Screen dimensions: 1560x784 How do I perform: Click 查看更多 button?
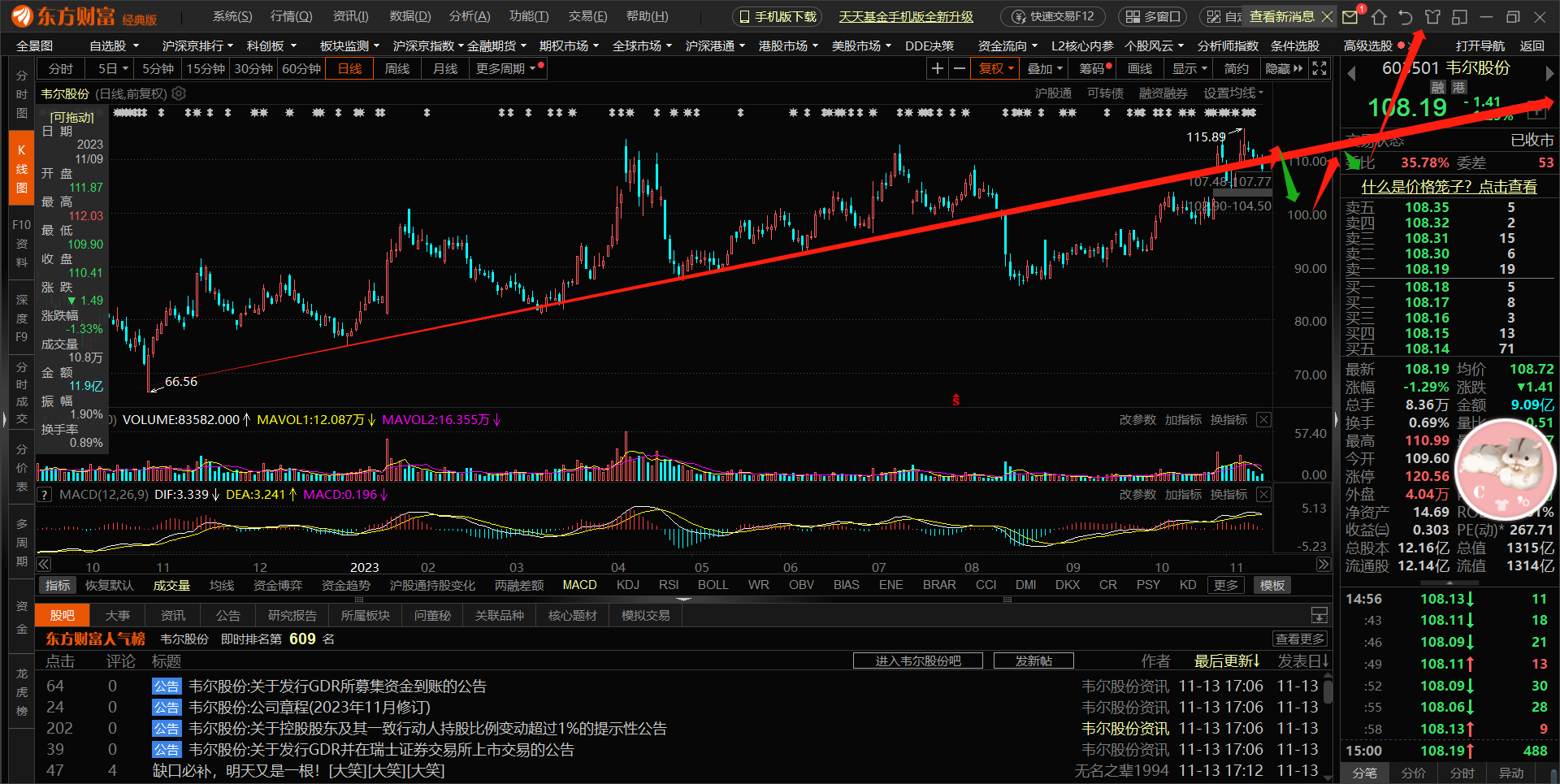tap(1301, 639)
